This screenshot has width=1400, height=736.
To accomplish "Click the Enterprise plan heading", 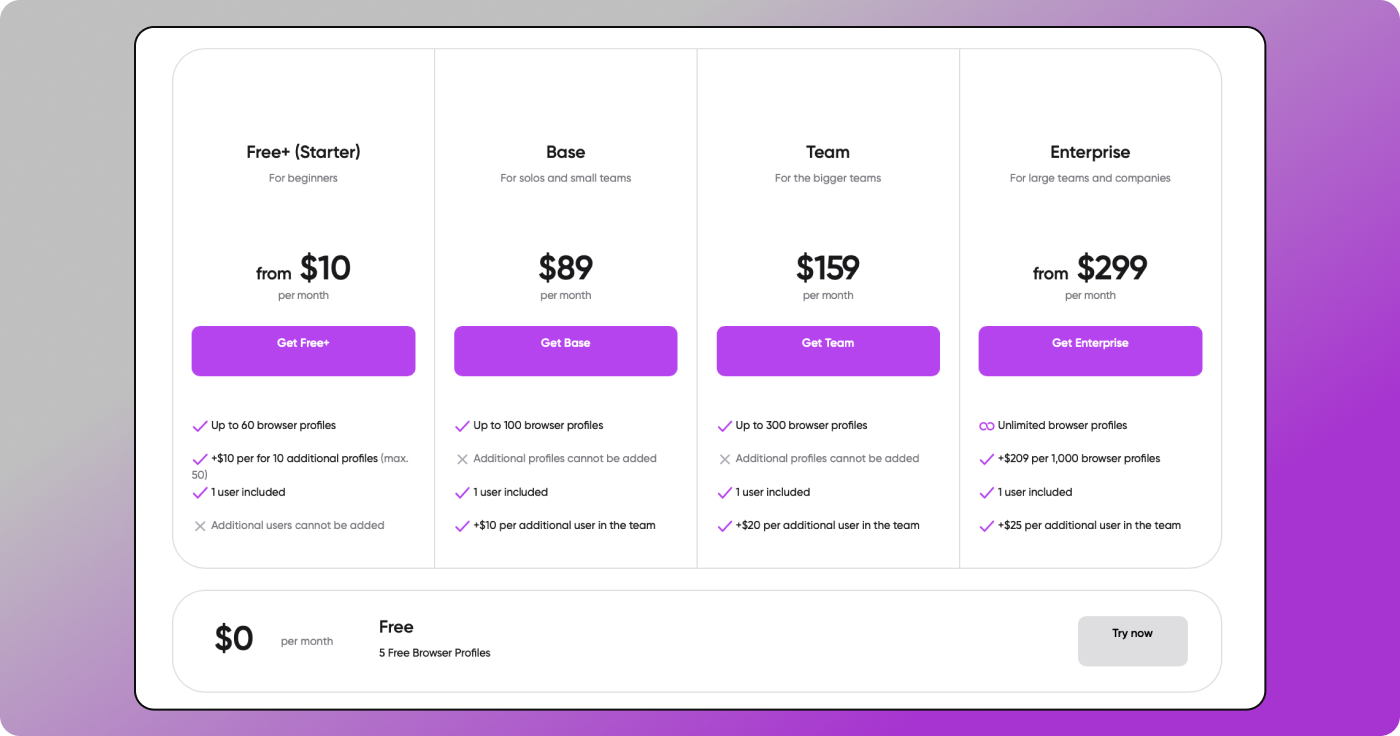I will click(1090, 152).
